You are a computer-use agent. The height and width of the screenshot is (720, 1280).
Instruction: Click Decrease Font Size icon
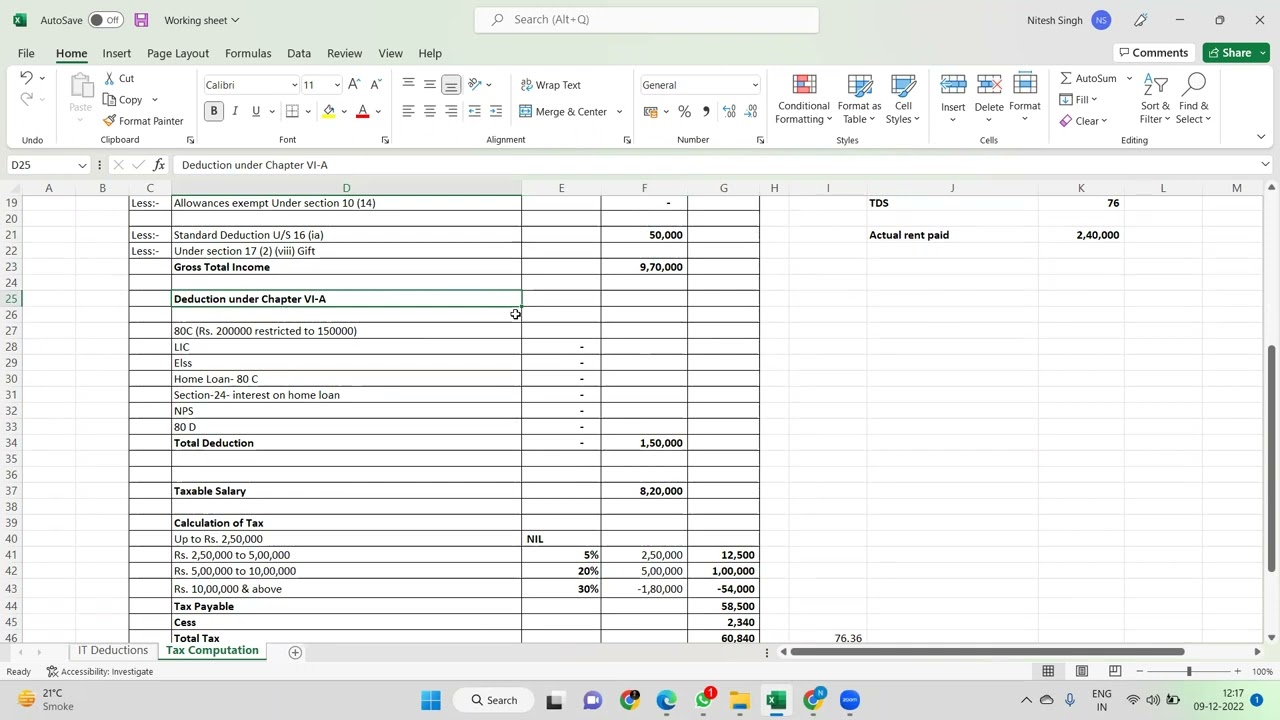pos(375,85)
